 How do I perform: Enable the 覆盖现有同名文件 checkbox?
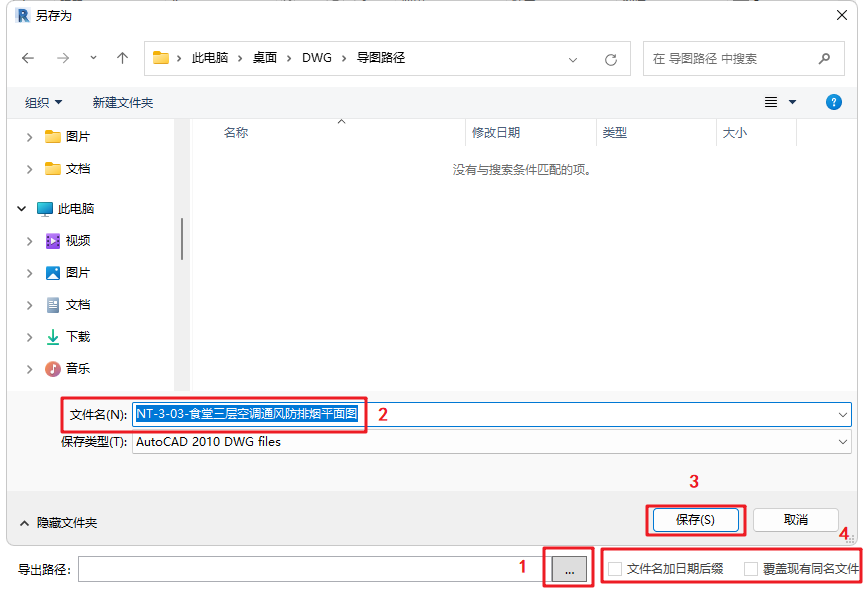[749, 567]
